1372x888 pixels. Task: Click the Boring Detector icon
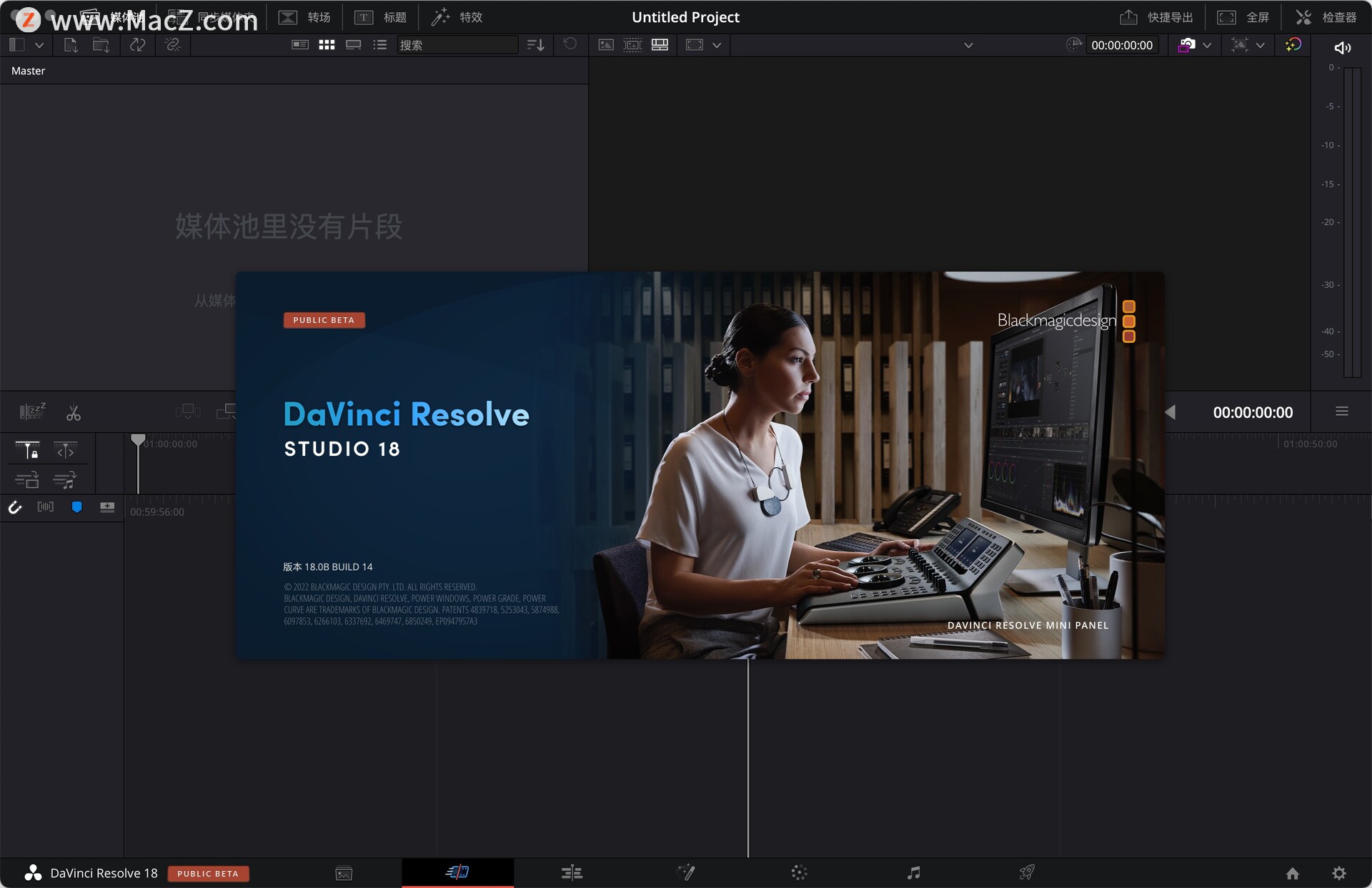pos(32,411)
